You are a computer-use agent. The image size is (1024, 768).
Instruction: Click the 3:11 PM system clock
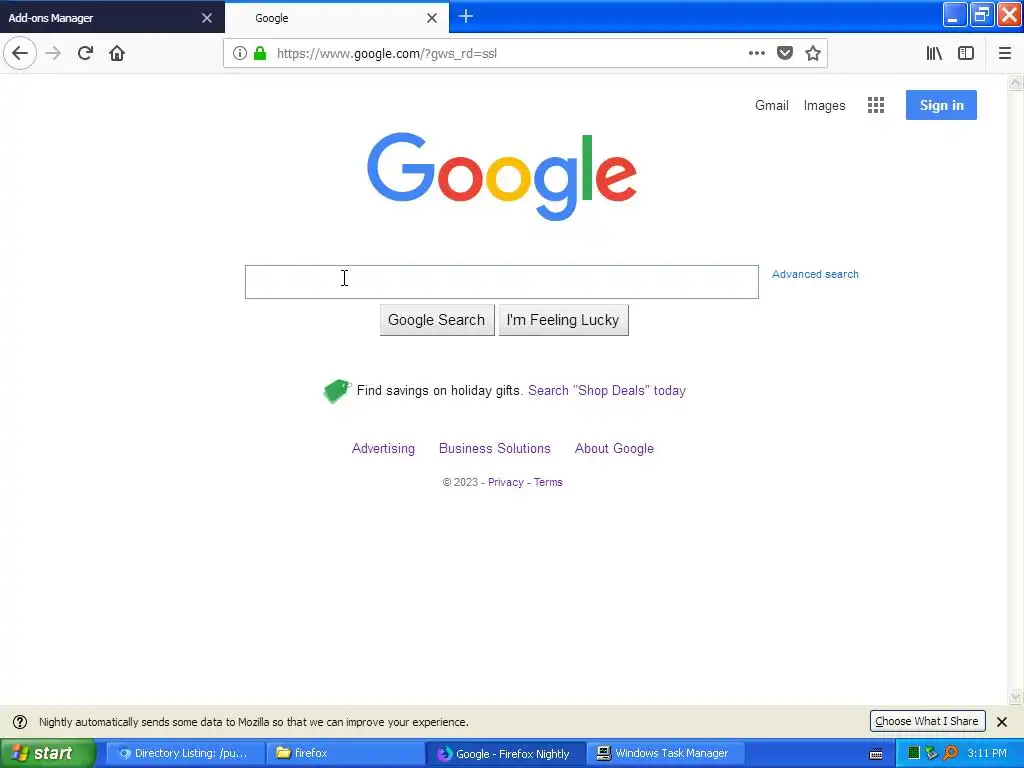click(x=987, y=754)
